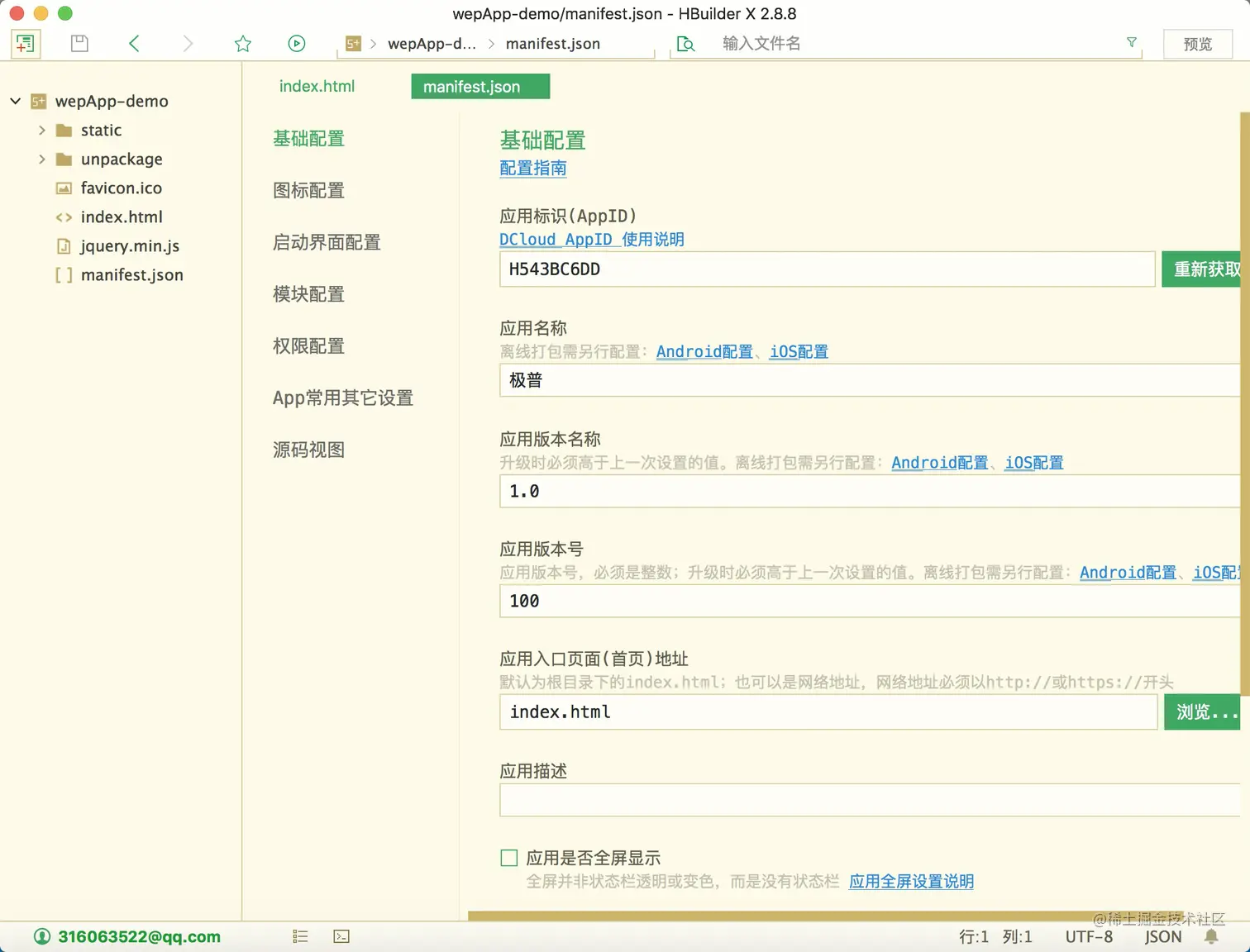Click the favicon.ico image file icon
The image size is (1250, 952).
click(x=64, y=188)
